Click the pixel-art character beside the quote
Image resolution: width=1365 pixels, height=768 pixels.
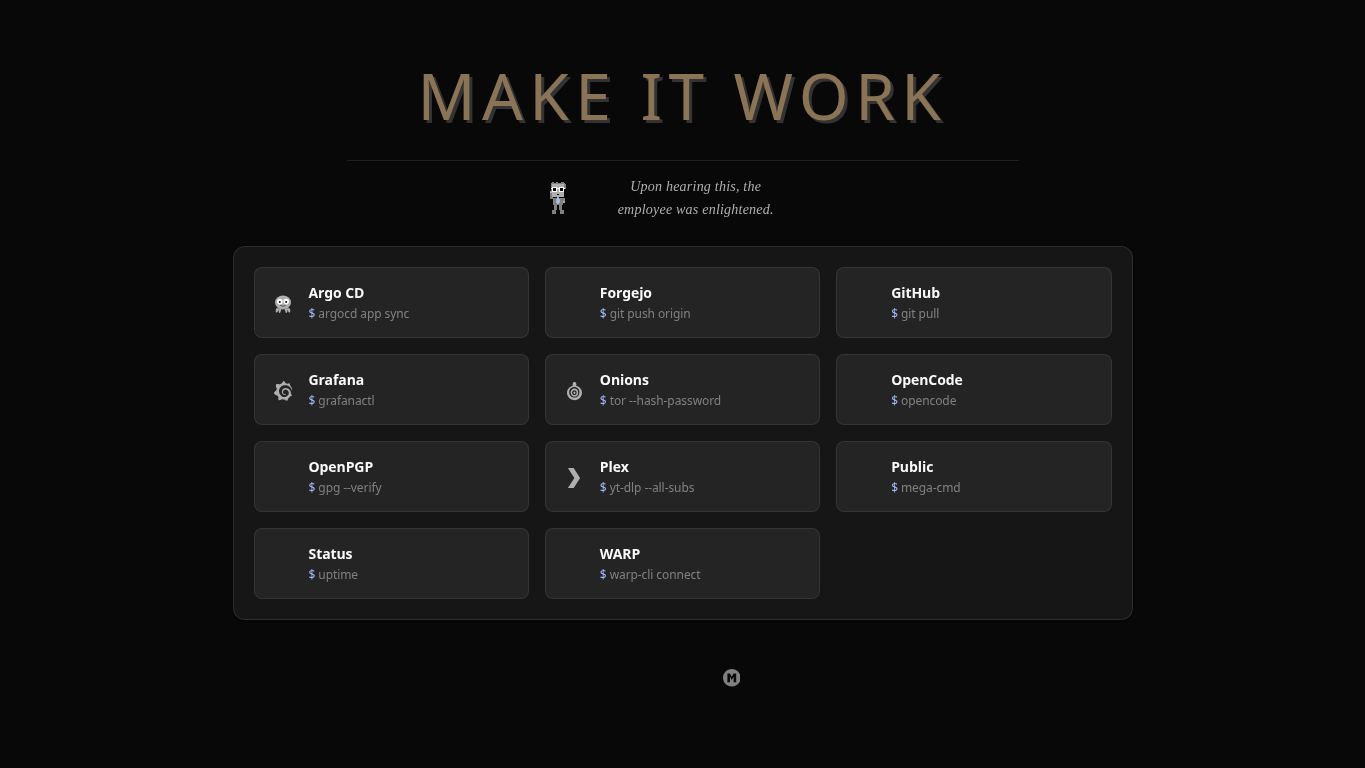tap(558, 198)
